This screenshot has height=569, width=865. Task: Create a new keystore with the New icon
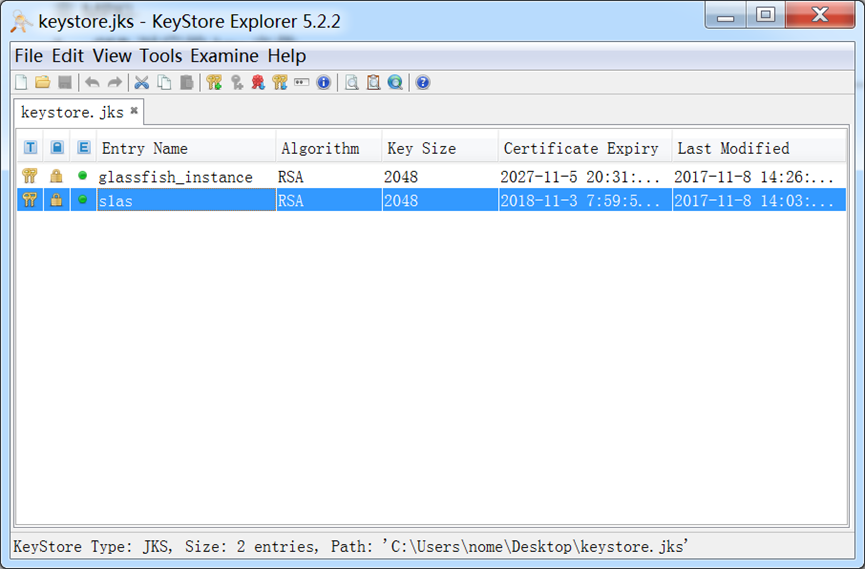click(x=21, y=83)
